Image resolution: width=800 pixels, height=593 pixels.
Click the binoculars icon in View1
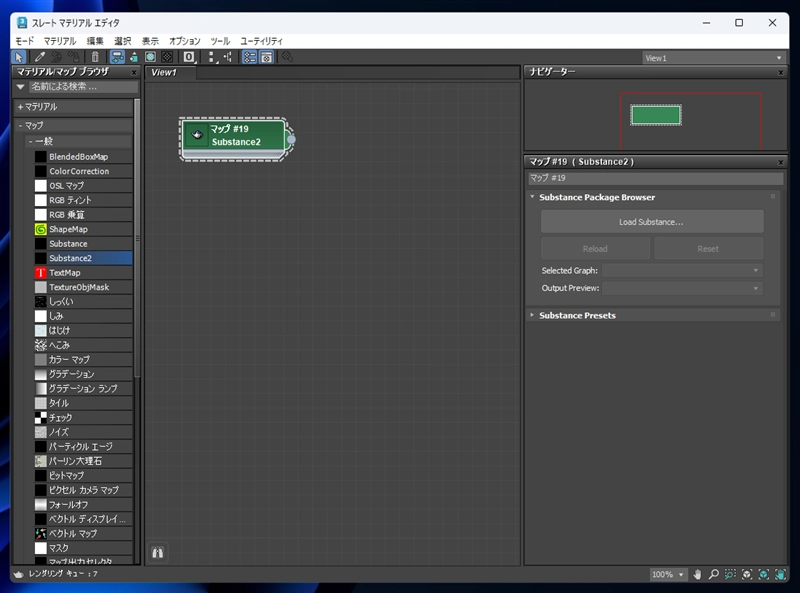point(157,552)
